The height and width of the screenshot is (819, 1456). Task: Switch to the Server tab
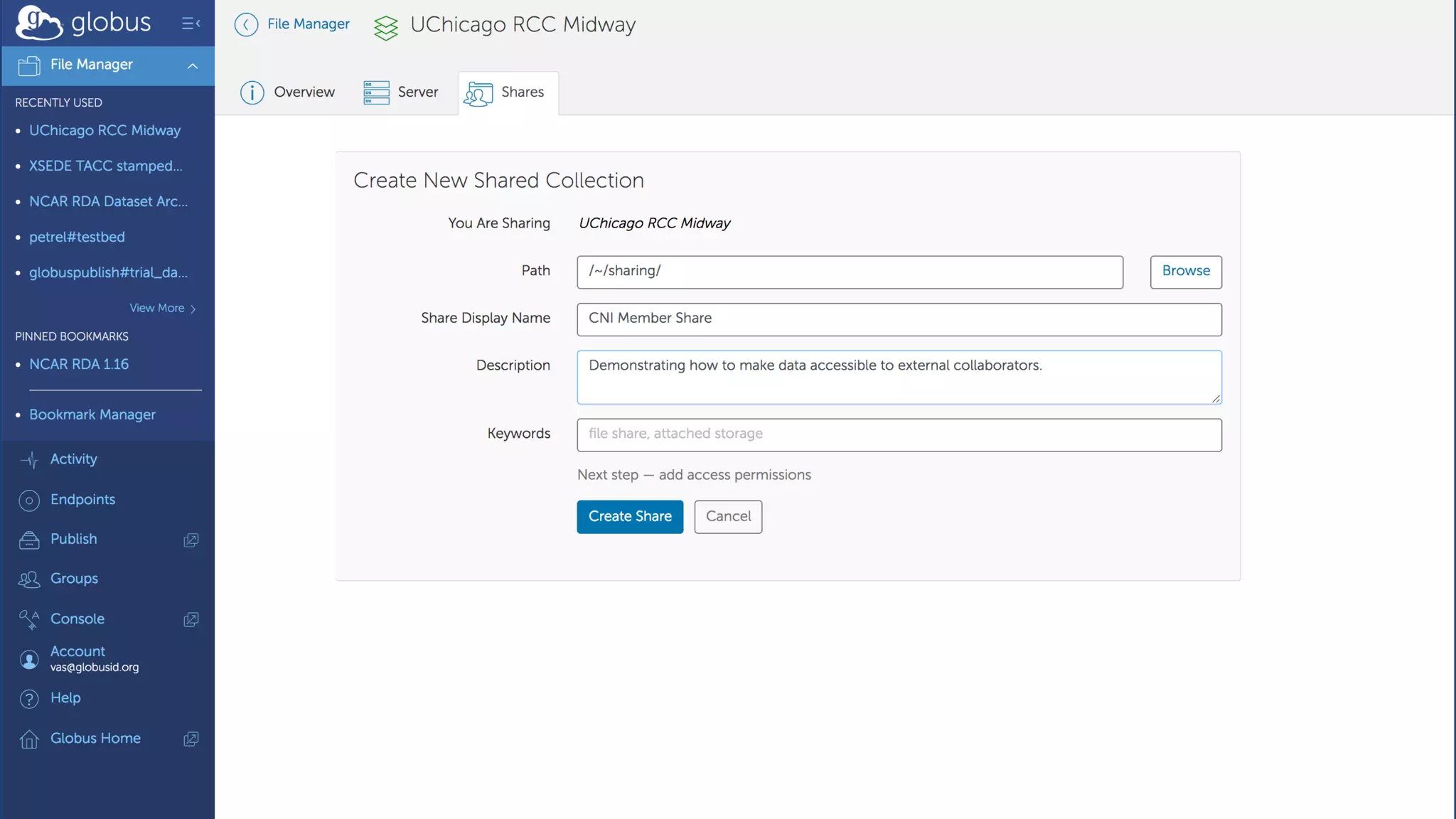click(x=401, y=92)
